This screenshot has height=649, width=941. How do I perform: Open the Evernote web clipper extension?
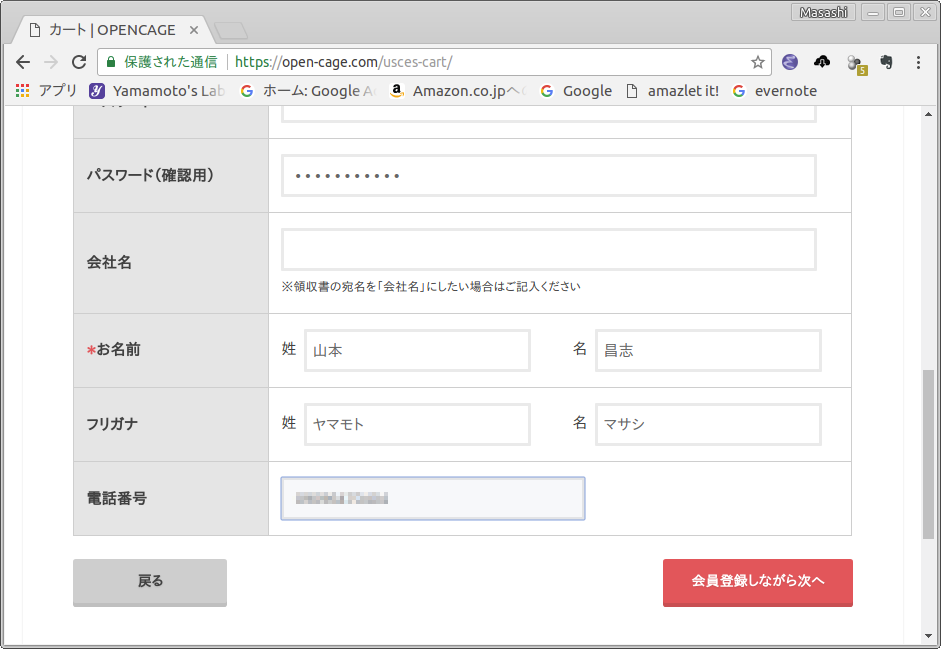pos(886,62)
